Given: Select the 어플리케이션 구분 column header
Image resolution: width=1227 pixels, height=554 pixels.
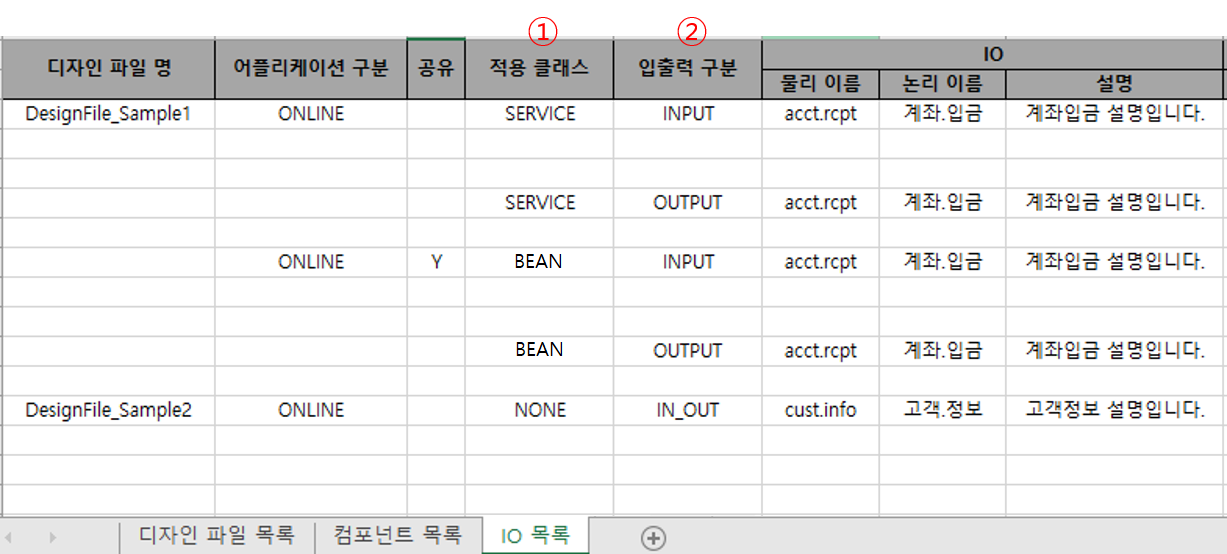Looking at the screenshot, I should point(311,69).
